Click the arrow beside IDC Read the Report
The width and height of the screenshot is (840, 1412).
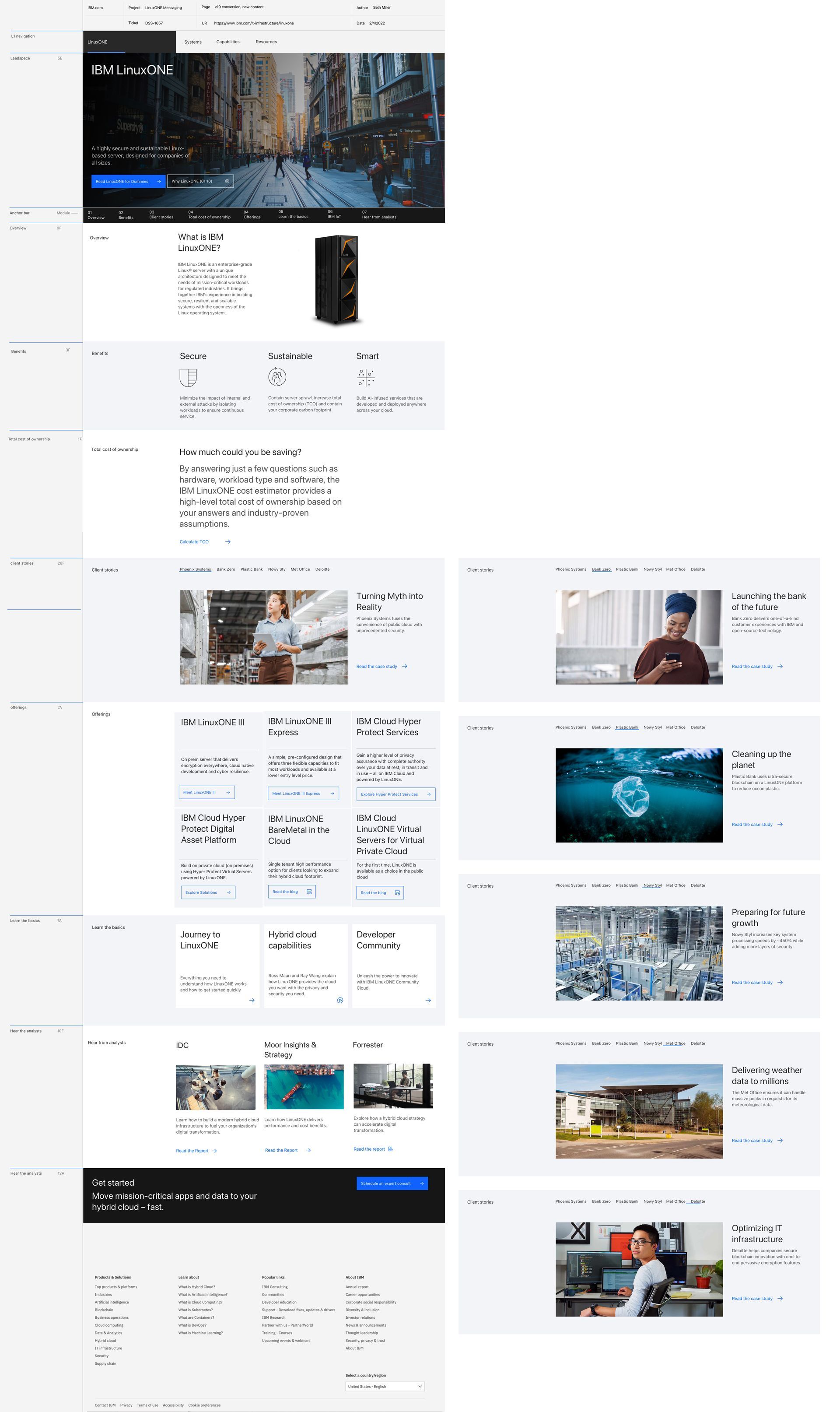pyautogui.click(x=214, y=1150)
